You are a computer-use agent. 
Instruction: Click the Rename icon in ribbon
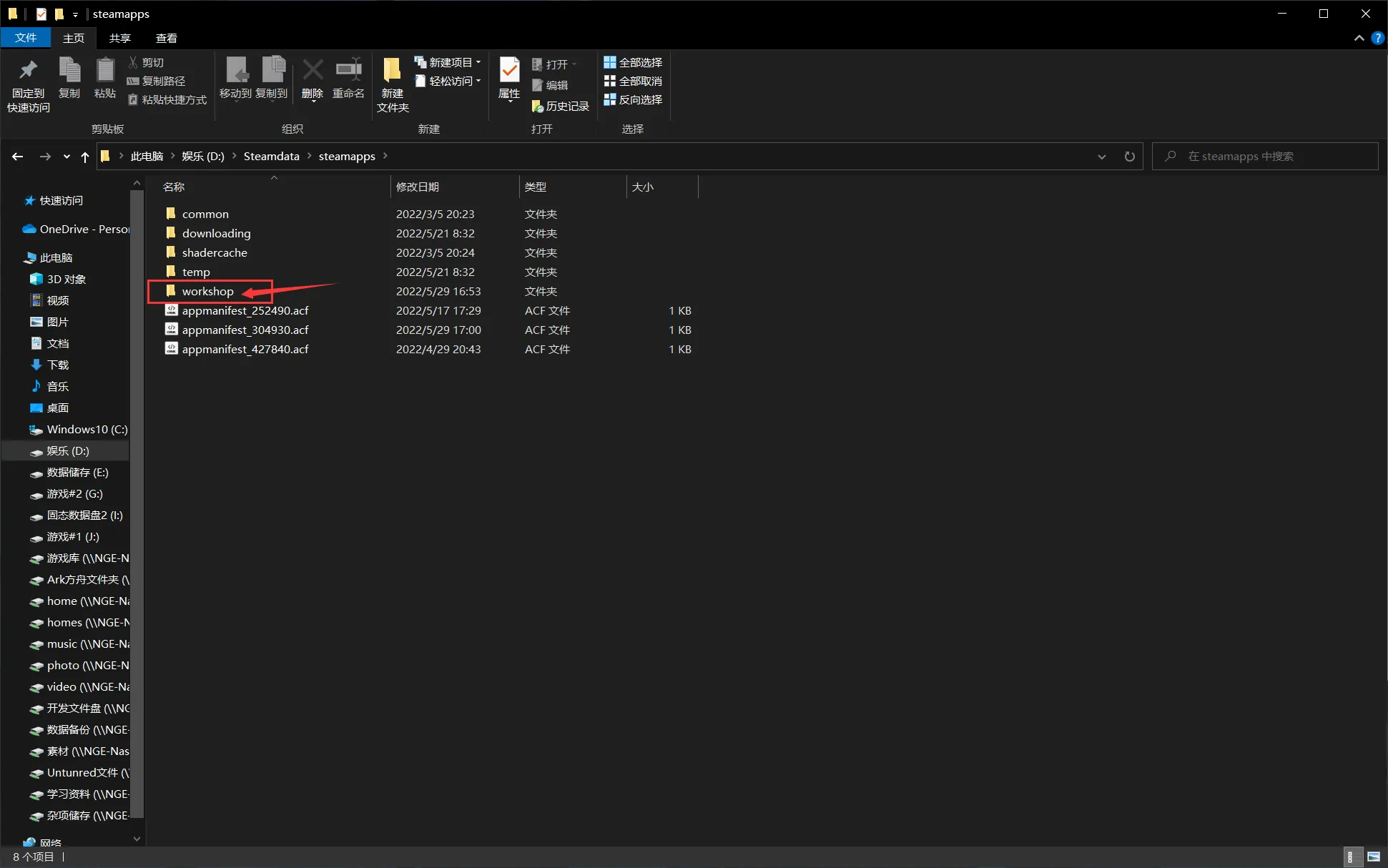coord(349,79)
